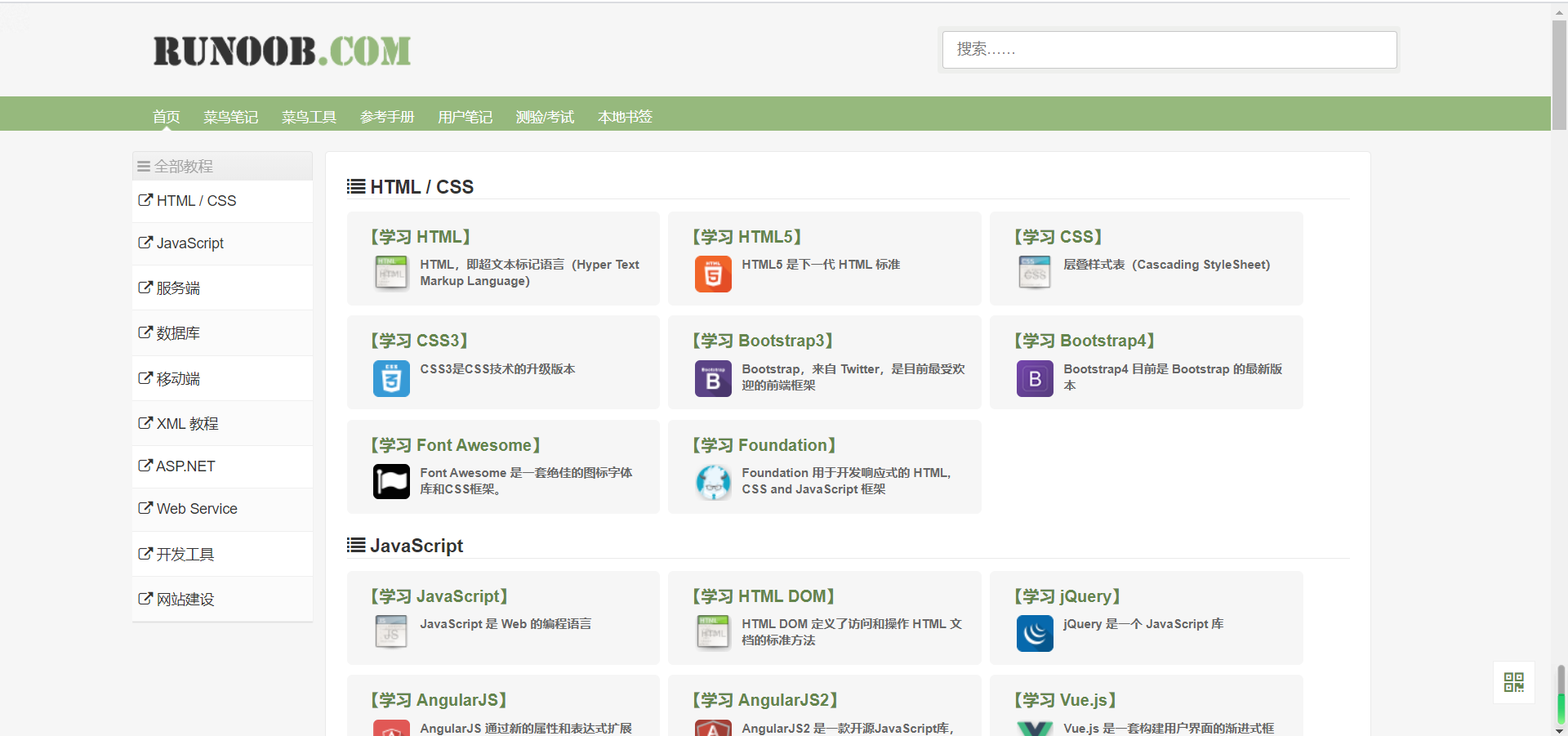Click 'HTML5 是下一代 HTML 标准' description
Screen dimensions: 1568x736
[x=821, y=265]
